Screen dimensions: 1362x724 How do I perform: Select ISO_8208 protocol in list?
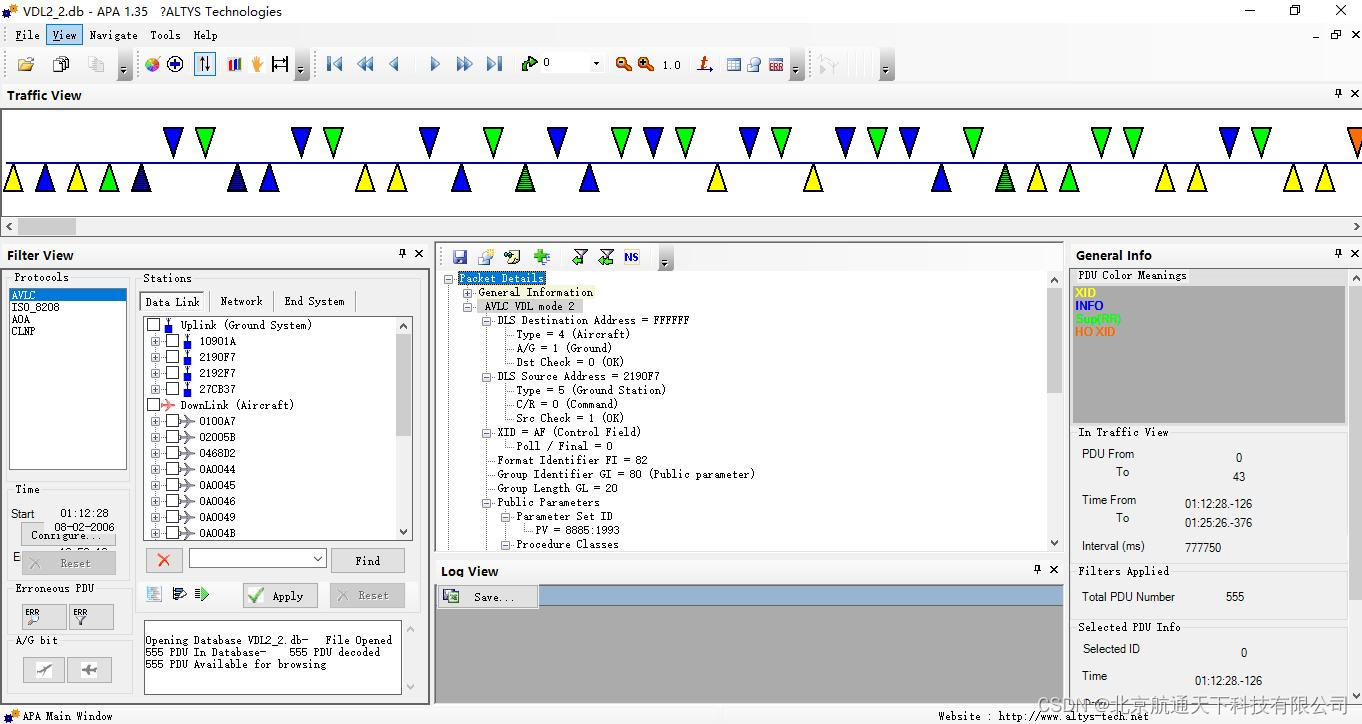tap(36, 307)
